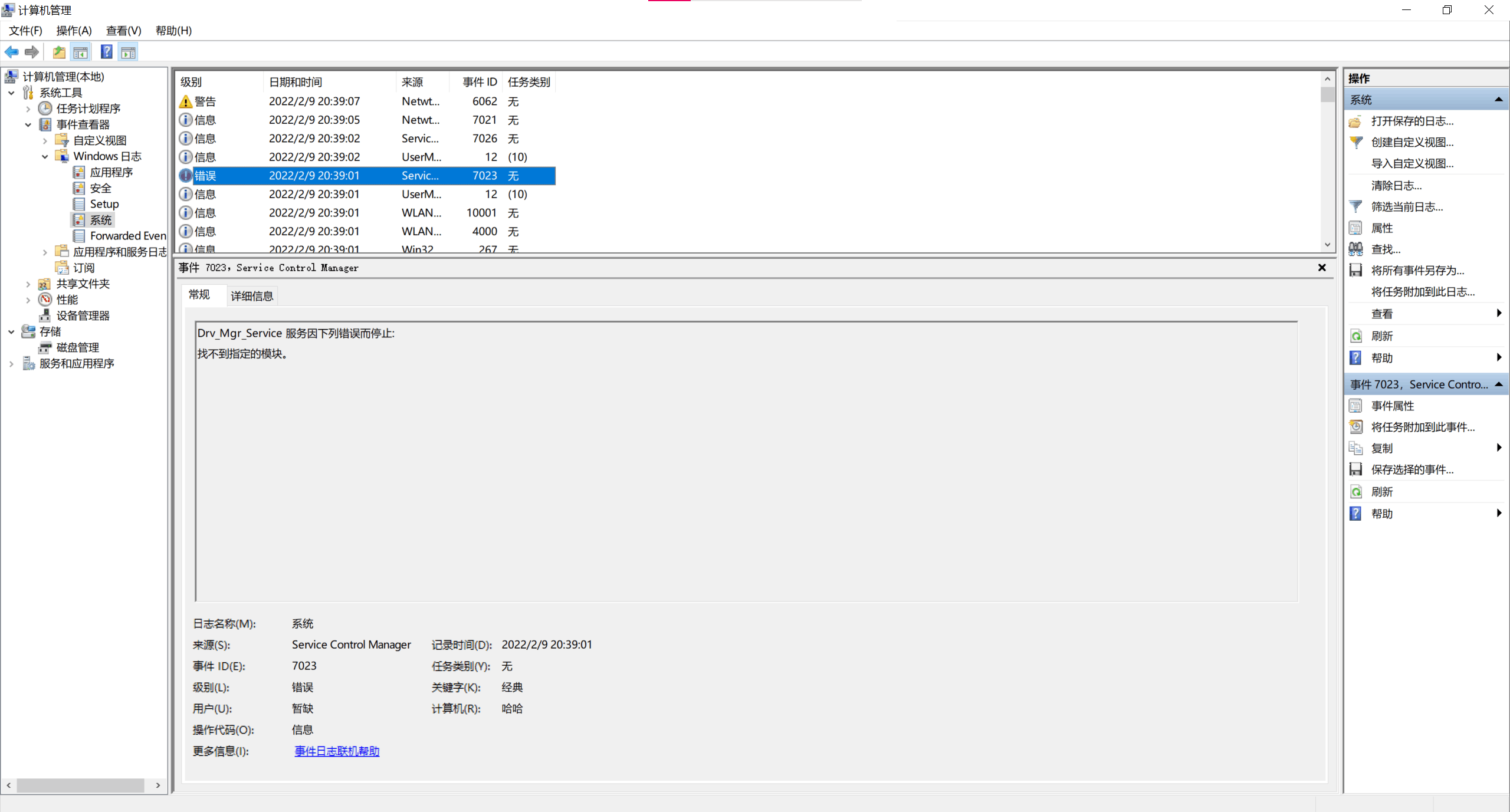Image resolution: width=1510 pixels, height=812 pixels.
Task: Click Save Selected Events (保存选择的事件)
Action: [1412, 469]
